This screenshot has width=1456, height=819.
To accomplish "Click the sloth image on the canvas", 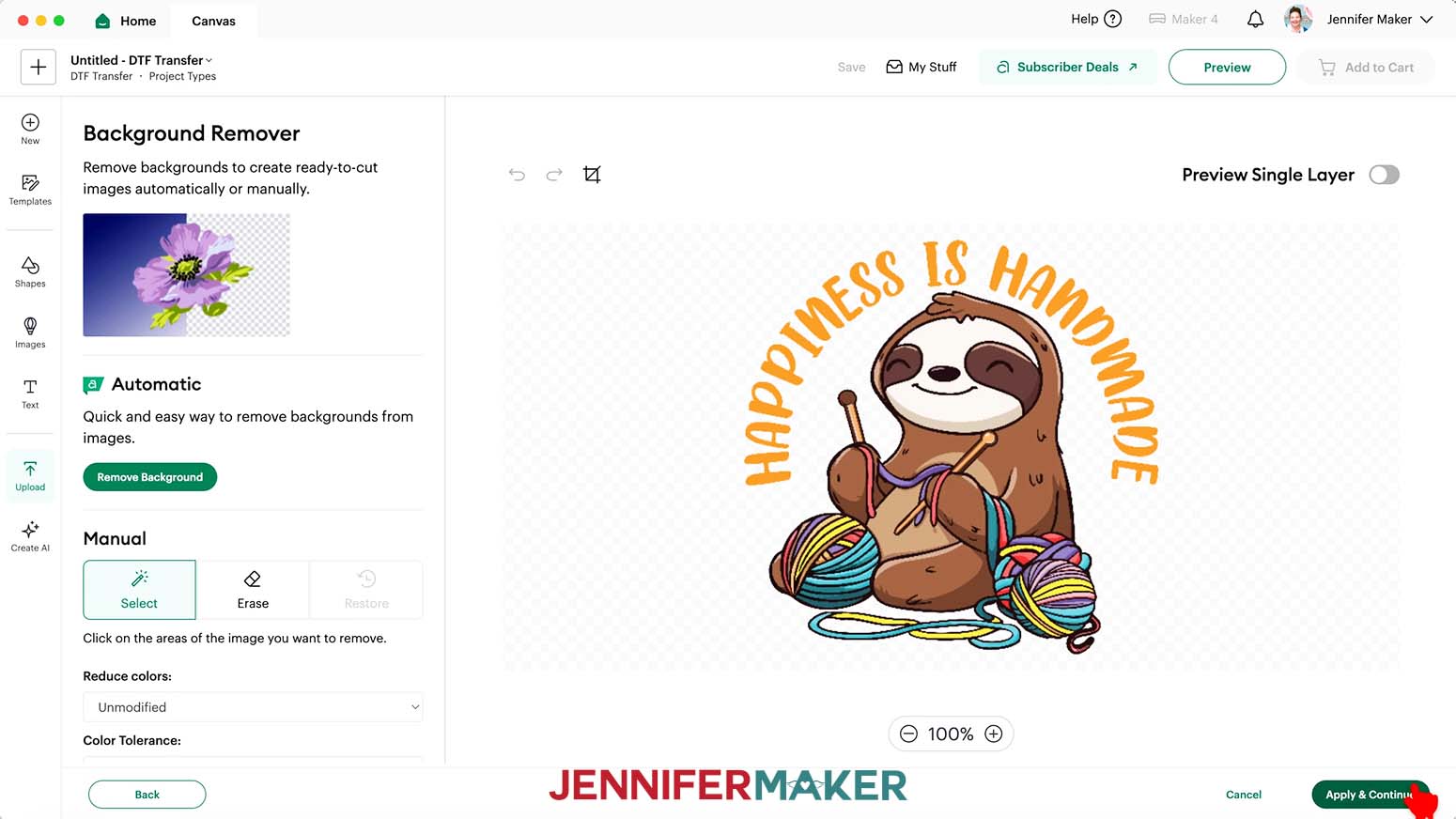I will 952,447.
